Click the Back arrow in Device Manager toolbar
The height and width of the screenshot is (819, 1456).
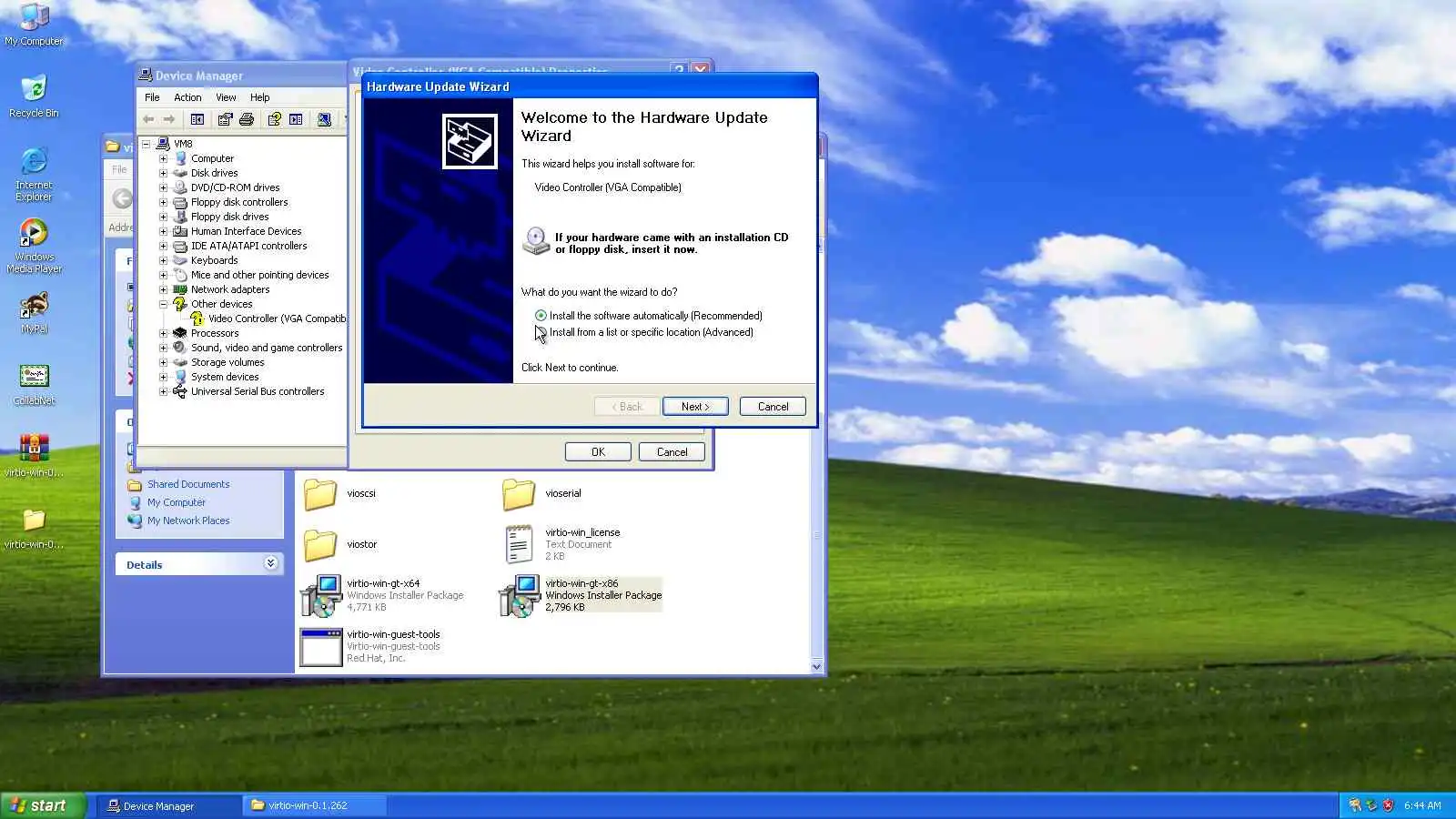[x=148, y=119]
